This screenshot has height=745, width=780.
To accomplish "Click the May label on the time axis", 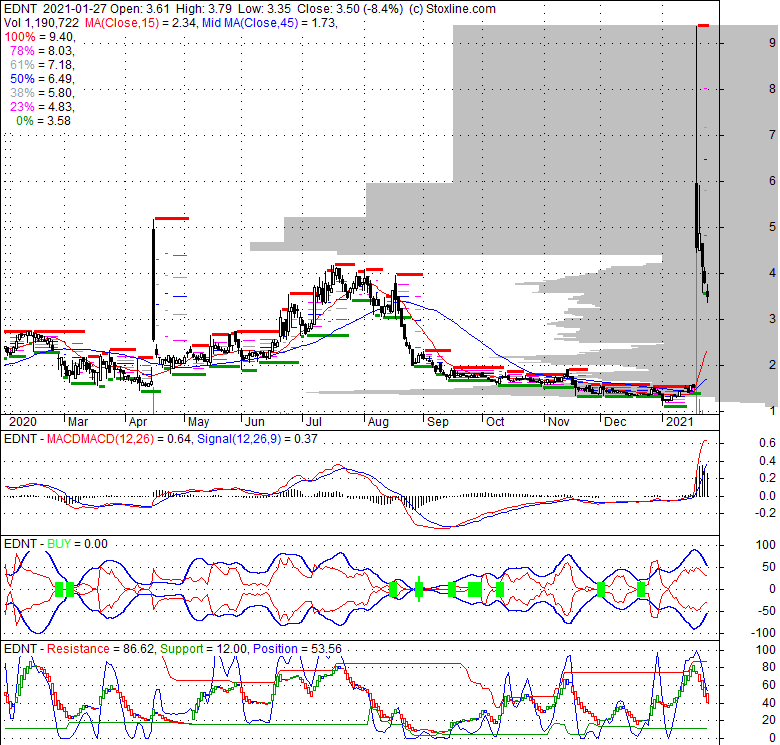I will pos(198,422).
